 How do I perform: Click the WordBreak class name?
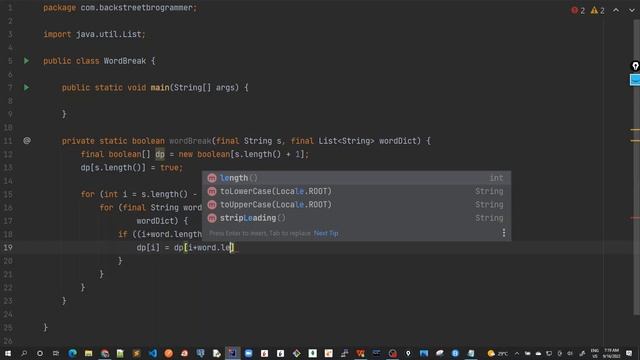124,61
